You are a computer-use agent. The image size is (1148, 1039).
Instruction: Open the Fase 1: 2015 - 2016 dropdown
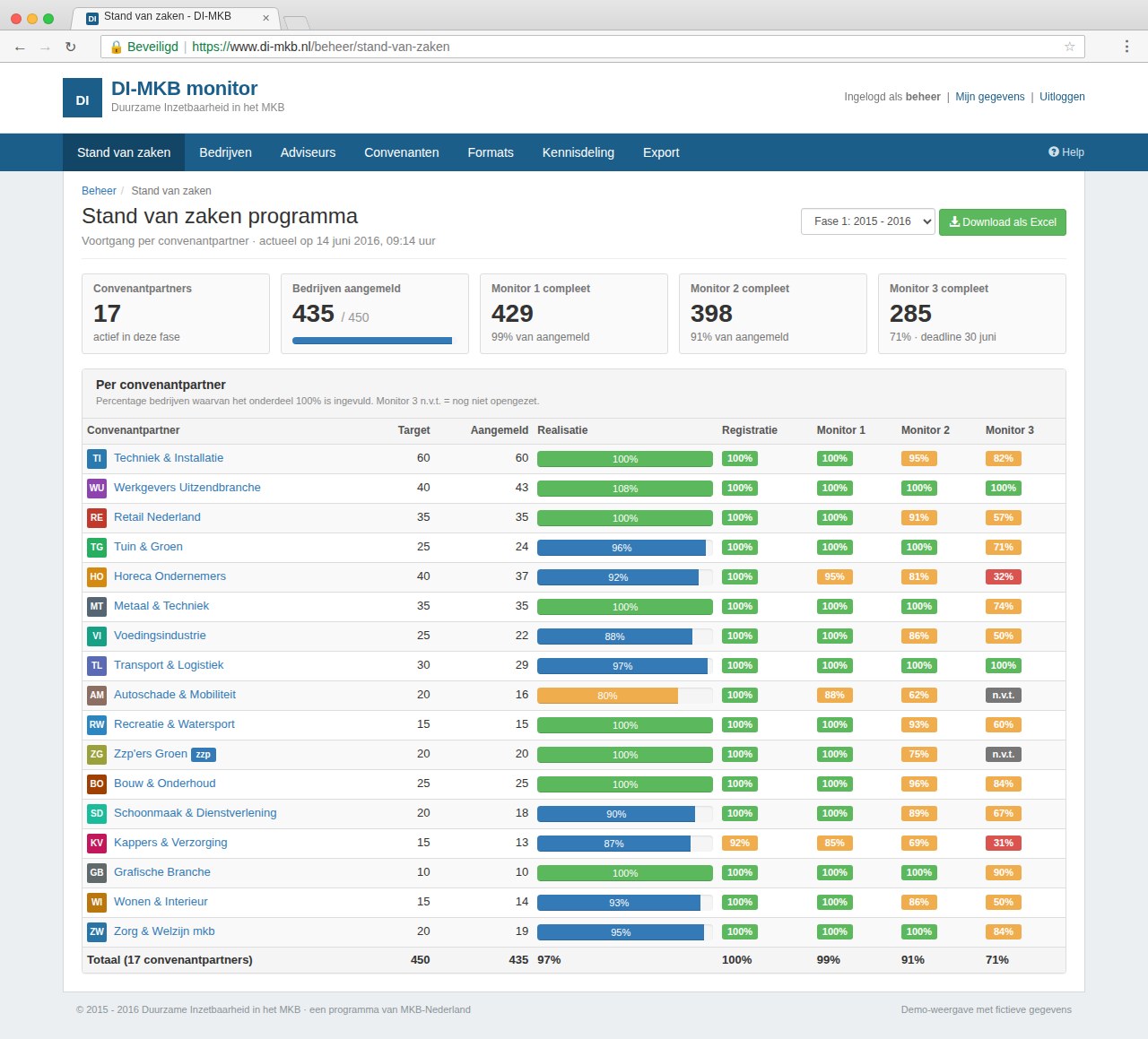pyautogui.click(x=868, y=221)
